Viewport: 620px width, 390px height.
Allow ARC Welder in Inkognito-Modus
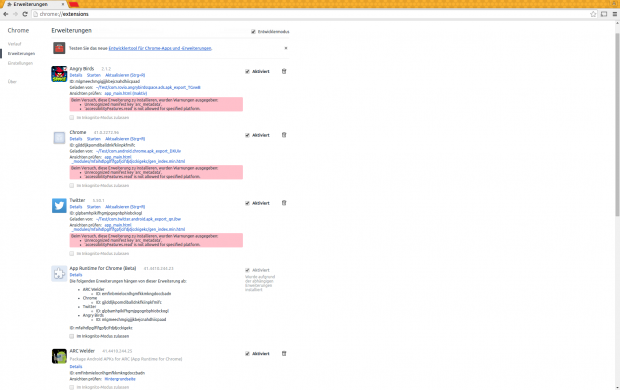coord(72,387)
